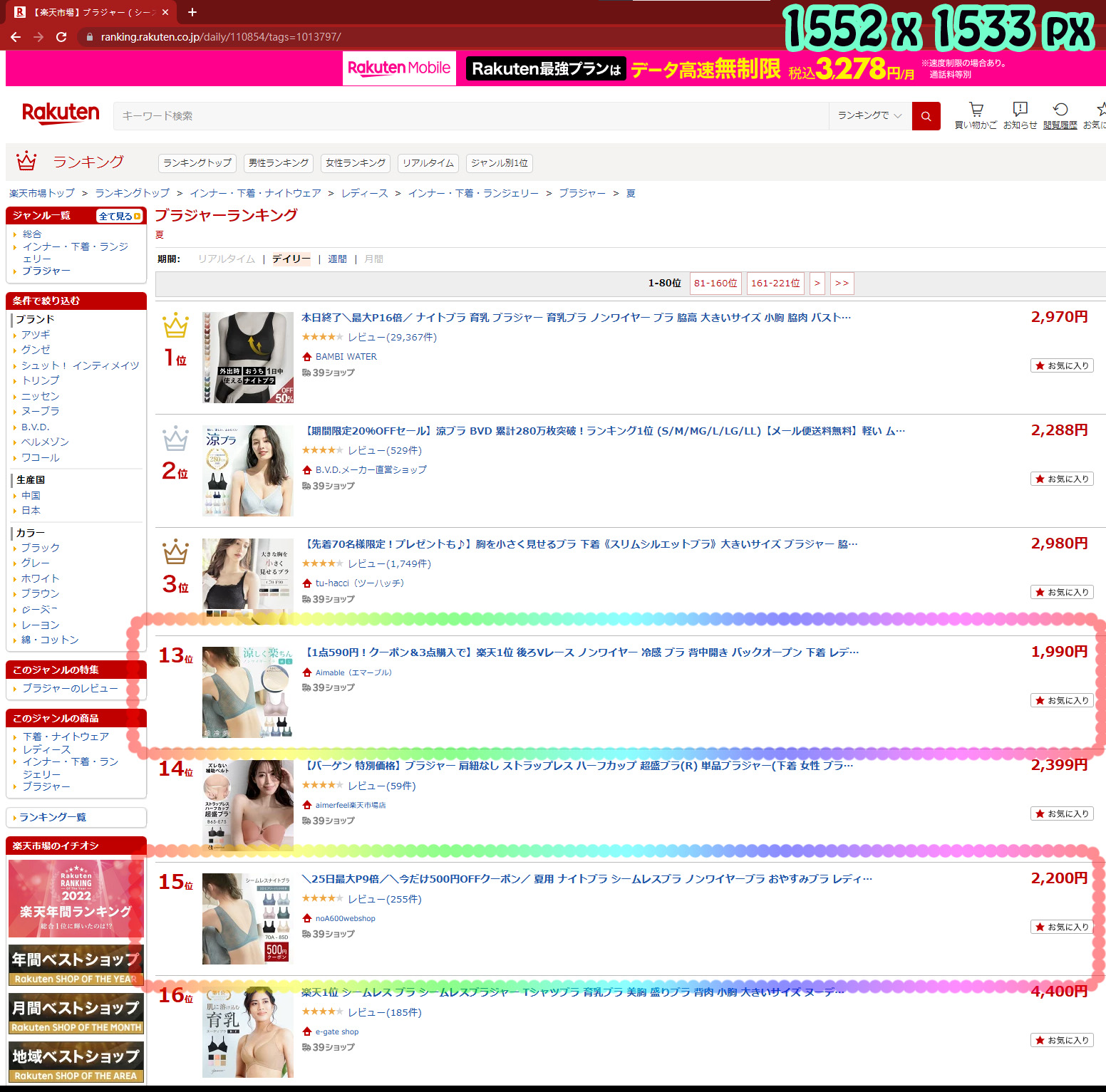Viewport: 1106px width, 1092px height.
Task: Click the e-gate shop link
Action: click(337, 1032)
